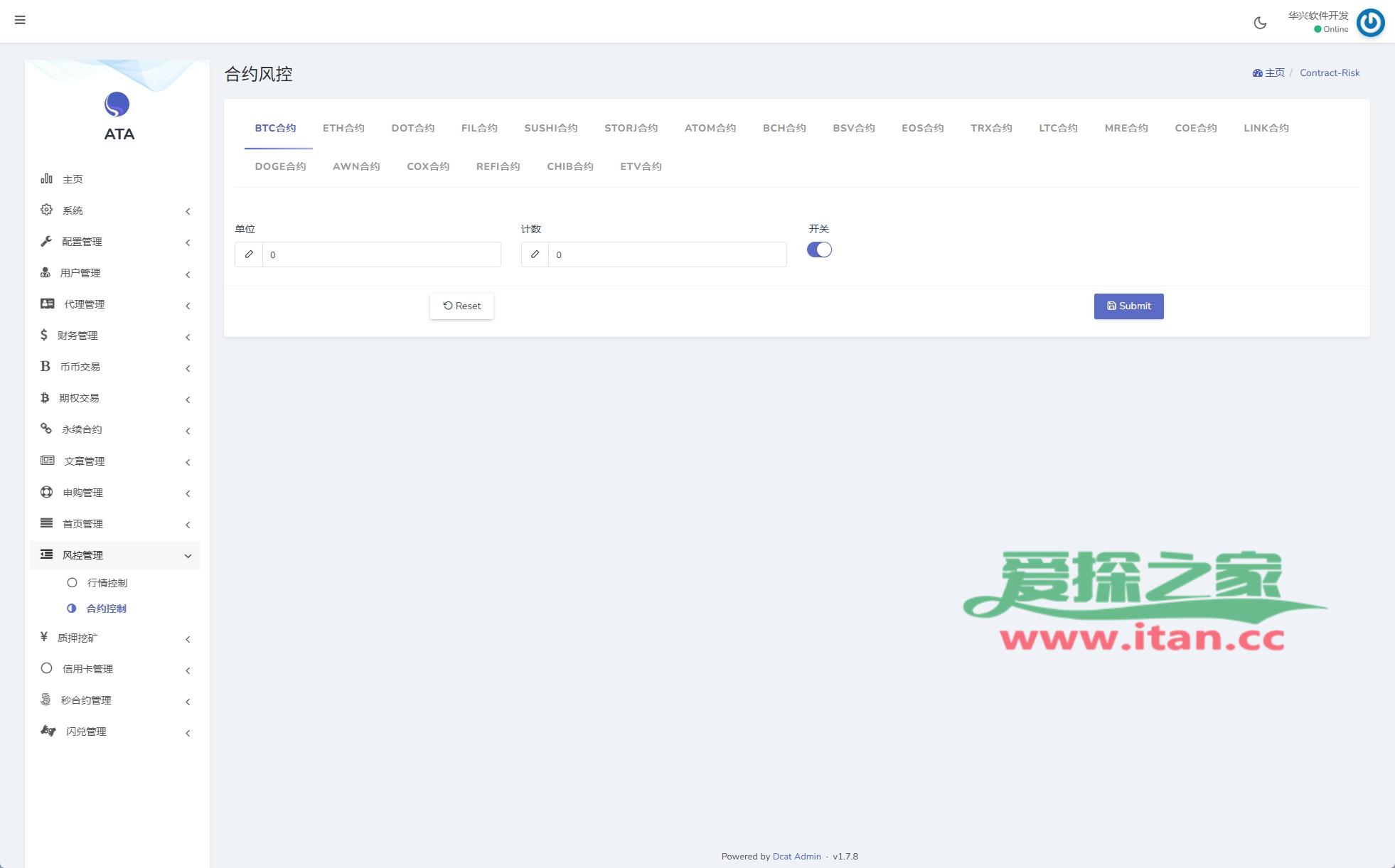Viewport: 1395px width, 868px height.
Task: Click pencil icon beside 计数 field
Action: (x=535, y=254)
